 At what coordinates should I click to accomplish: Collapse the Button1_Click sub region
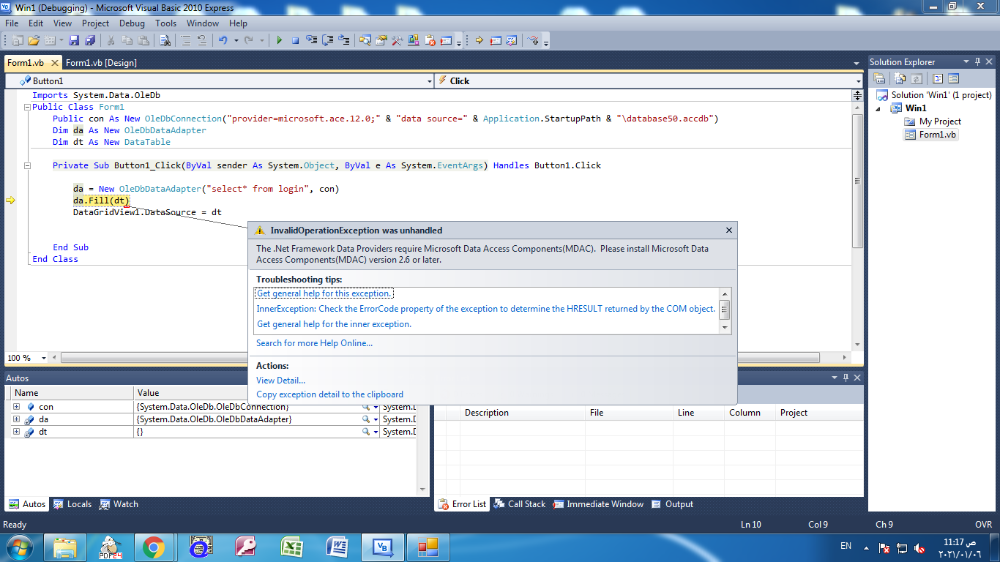tap(27, 165)
